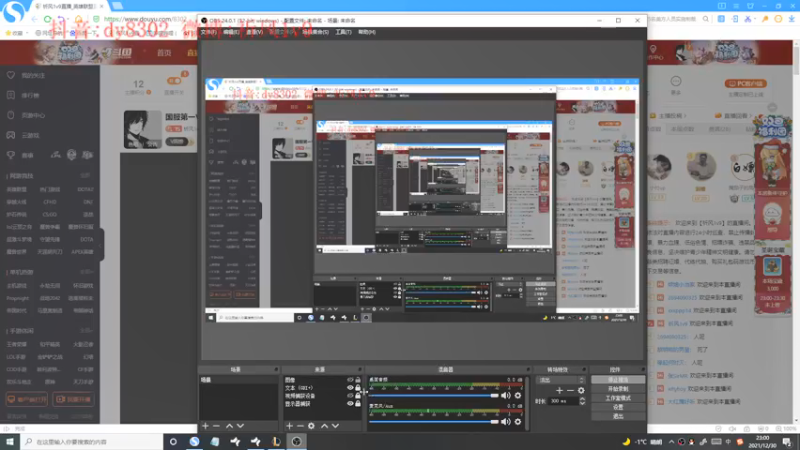Increase the 时长 duration with the spinner arrow
Viewport: 800px width, 450px height.
(x=582, y=399)
